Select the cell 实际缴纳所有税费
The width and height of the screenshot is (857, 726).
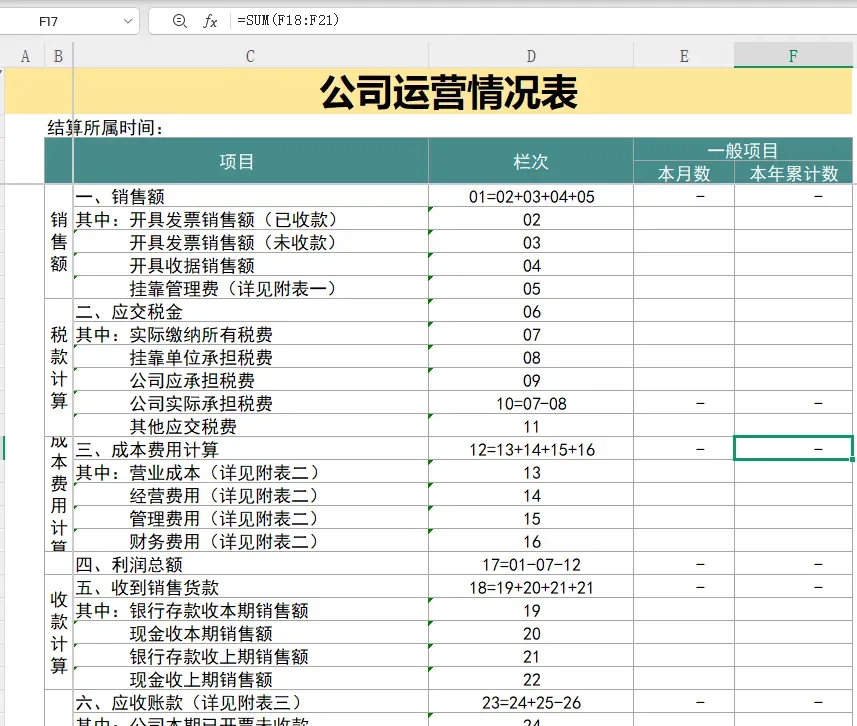coord(251,333)
